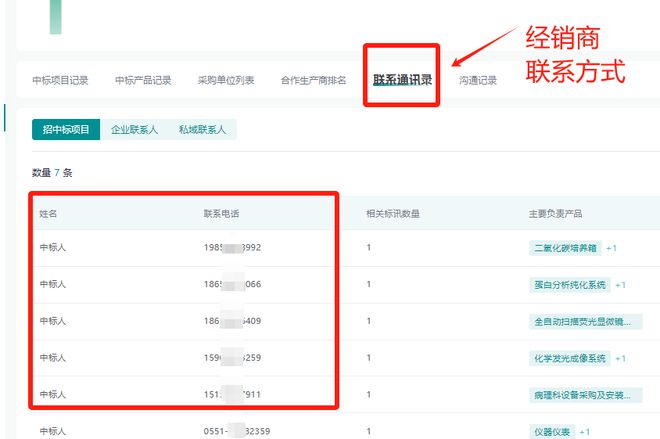
Task: Select the 合作生产商排名 tab
Action: tap(314, 80)
